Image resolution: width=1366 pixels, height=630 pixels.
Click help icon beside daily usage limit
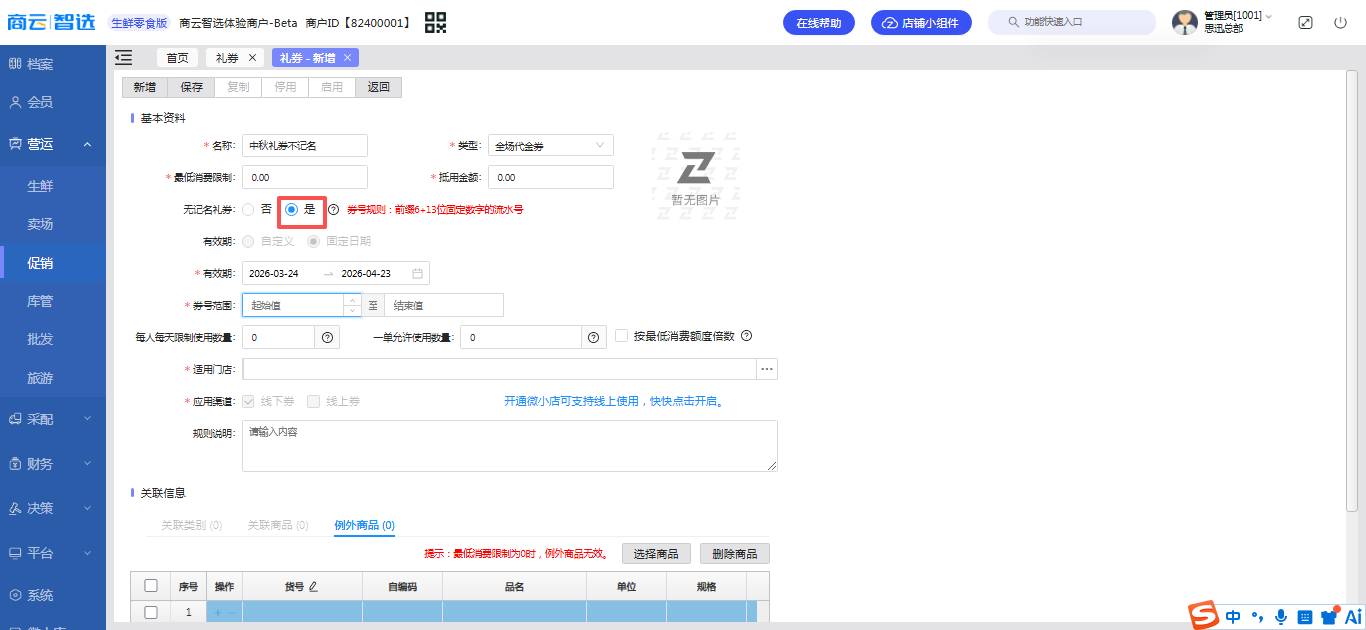328,338
